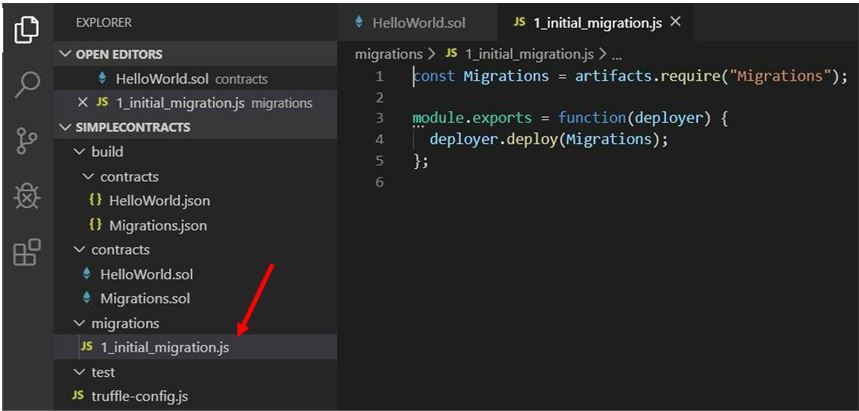Close 1_initial_migration.js in Open Editors list
This screenshot has height=411, width=859.
click(x=83, y=103)
